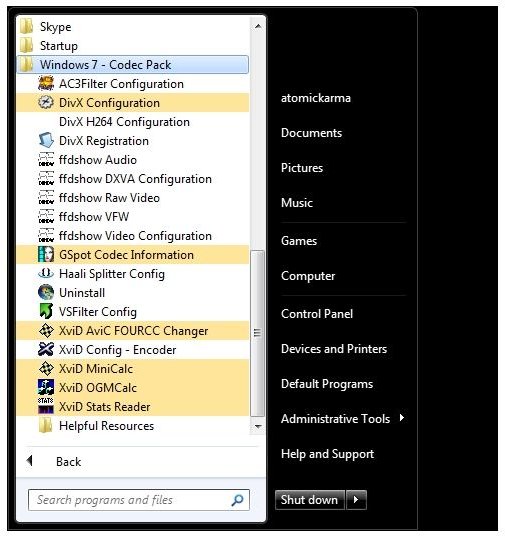The height and width of the screenshot is (536, 505).
Task: Click the ffdshow DXVA Configuration icon
Action: pyautogui.click(x=46, y=178)
